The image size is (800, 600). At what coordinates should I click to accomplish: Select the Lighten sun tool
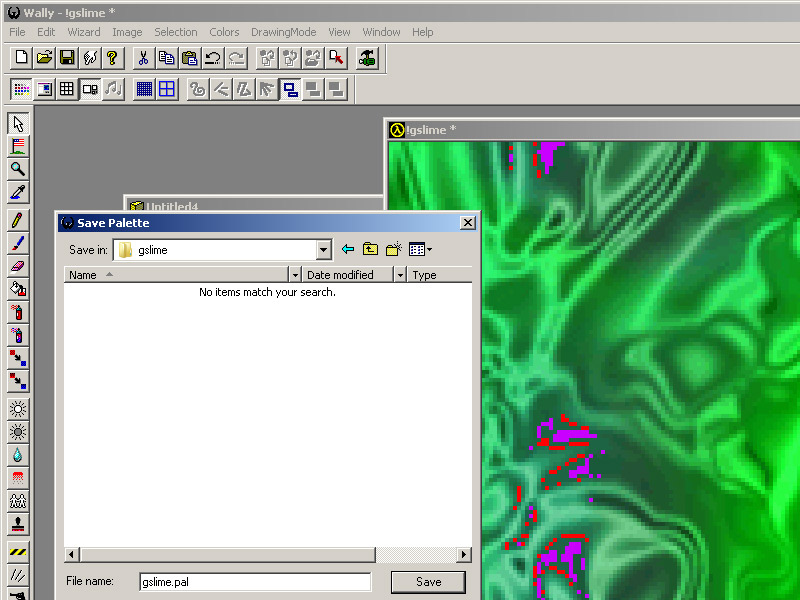pyautogui.click(x=18, y=409)
